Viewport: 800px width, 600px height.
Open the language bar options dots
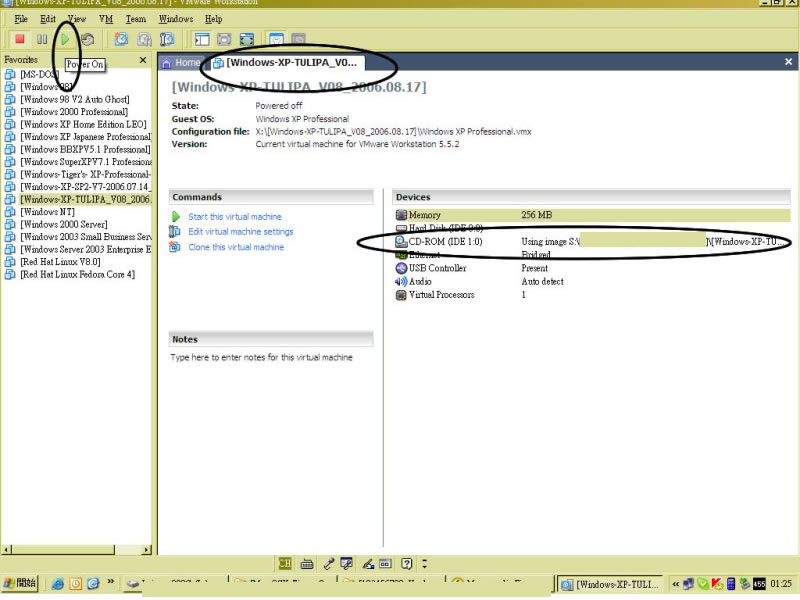[x=424, y=563]
